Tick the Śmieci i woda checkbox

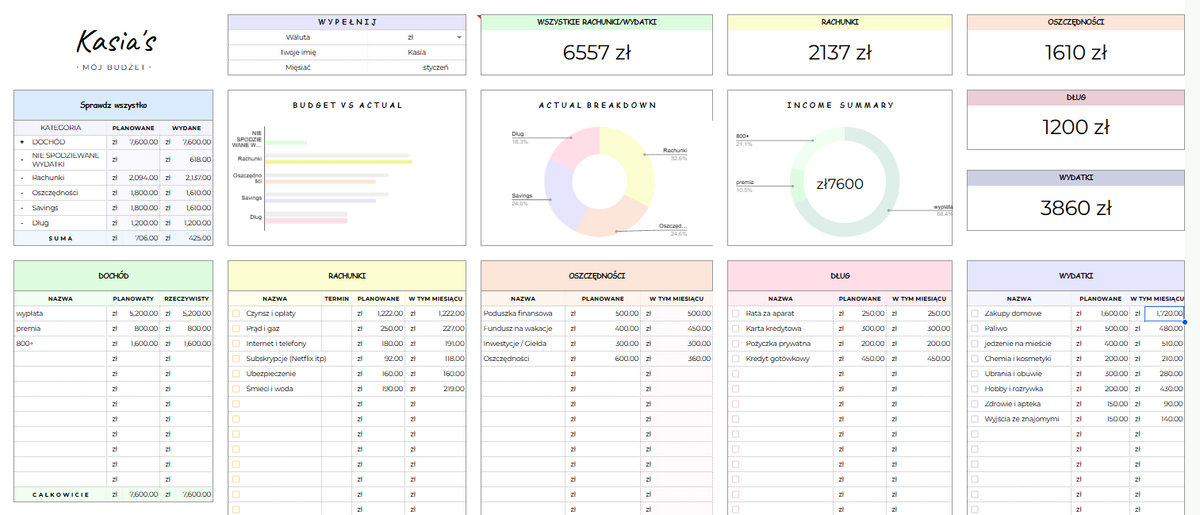pos(236,388)
